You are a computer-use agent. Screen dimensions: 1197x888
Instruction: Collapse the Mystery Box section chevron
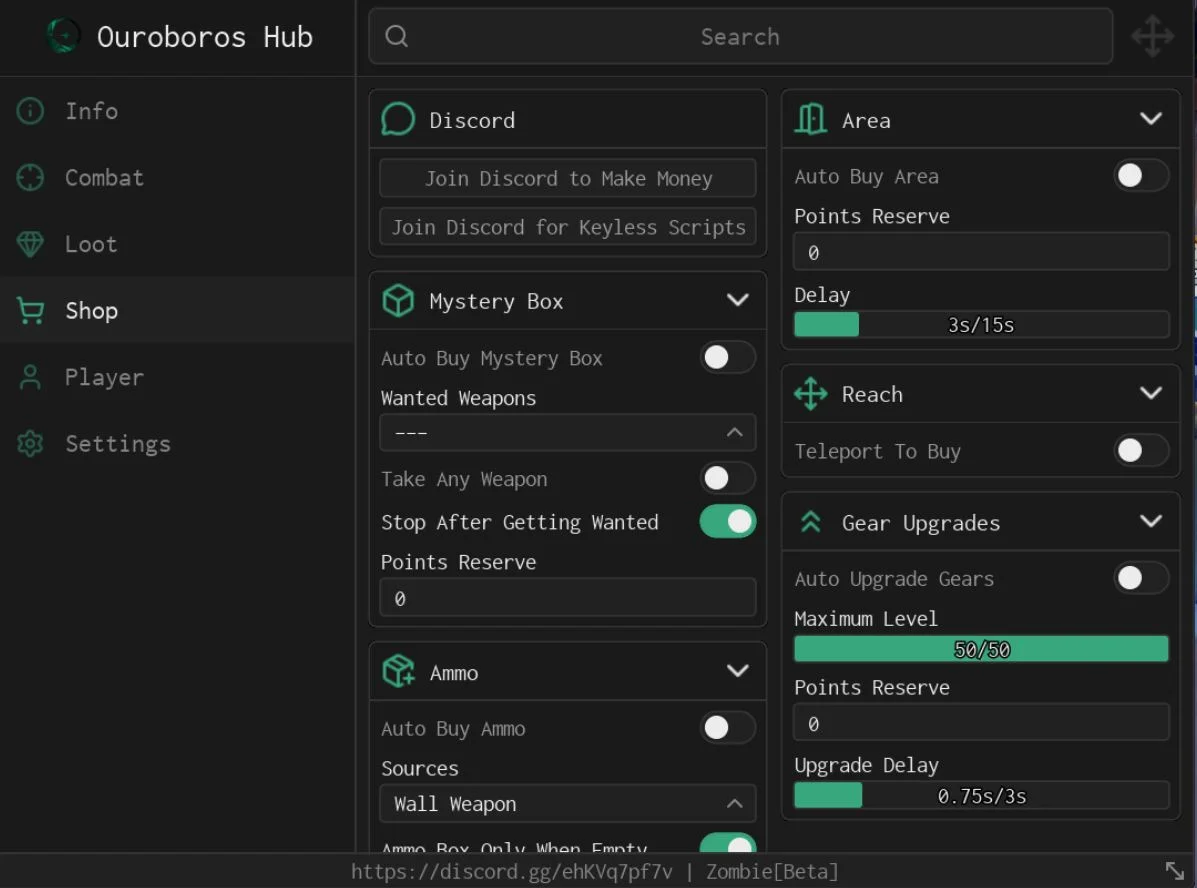(737, 300)
